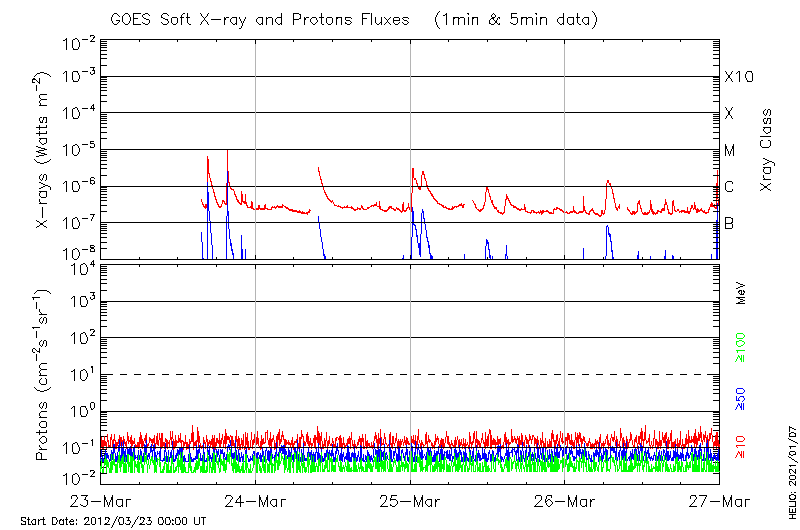Click the C flare class label
This screenshot has width=800, height=530.
729,187
